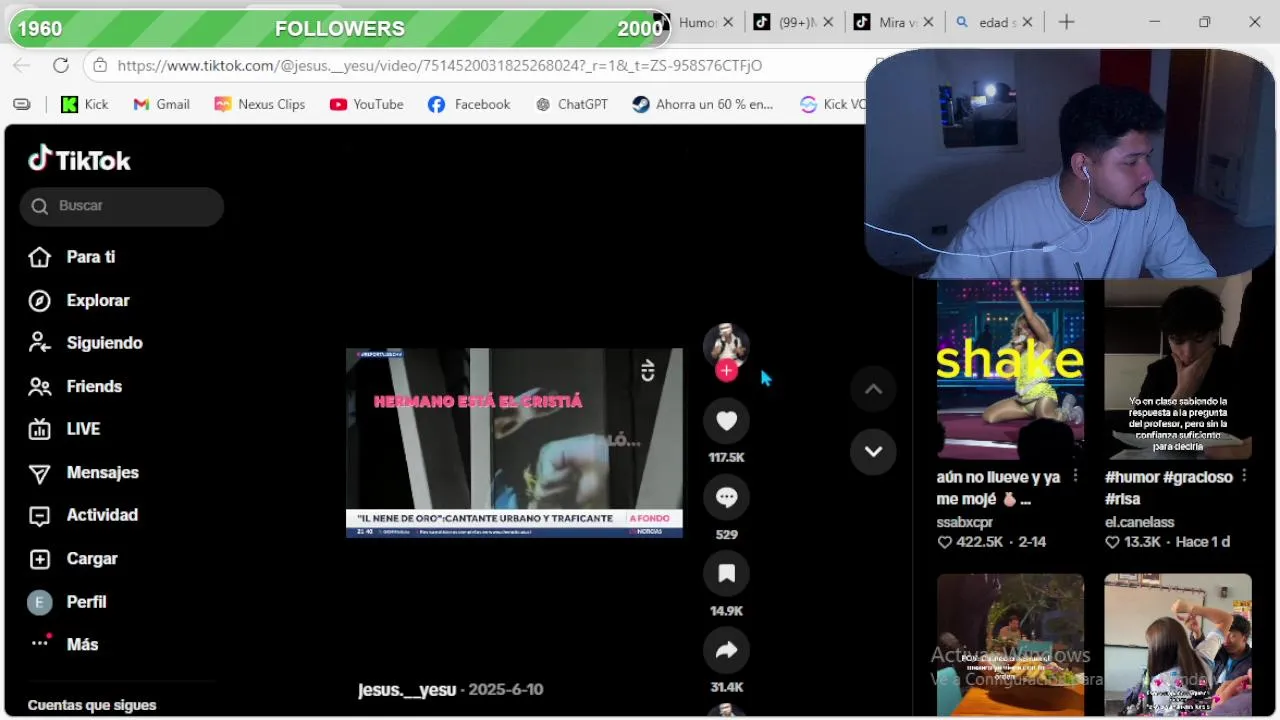Reload the page in browser

pyautogui.click(x=61, y=65)
